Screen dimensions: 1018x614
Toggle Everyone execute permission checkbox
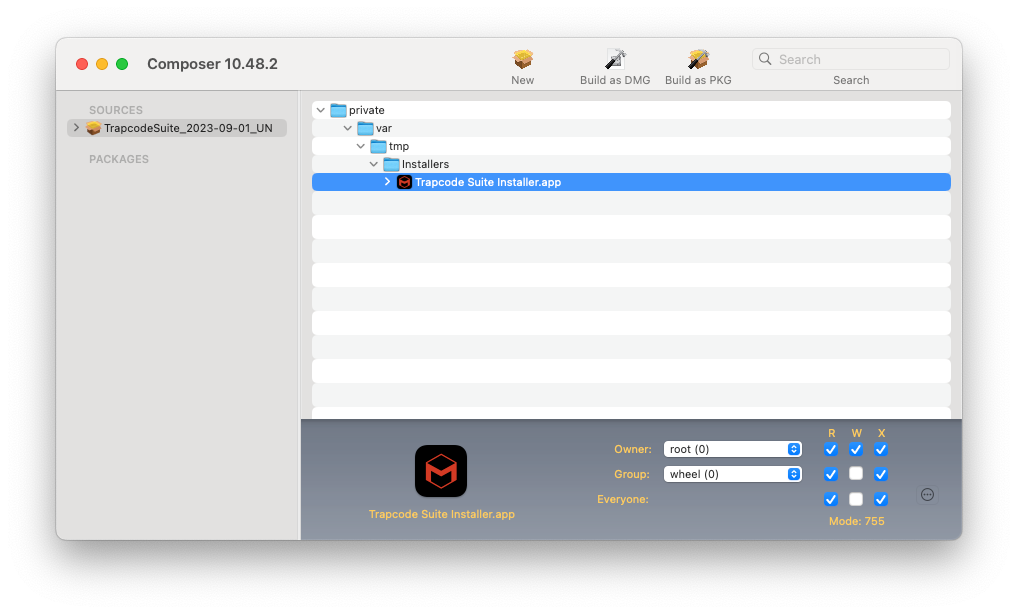pos(880,499)
